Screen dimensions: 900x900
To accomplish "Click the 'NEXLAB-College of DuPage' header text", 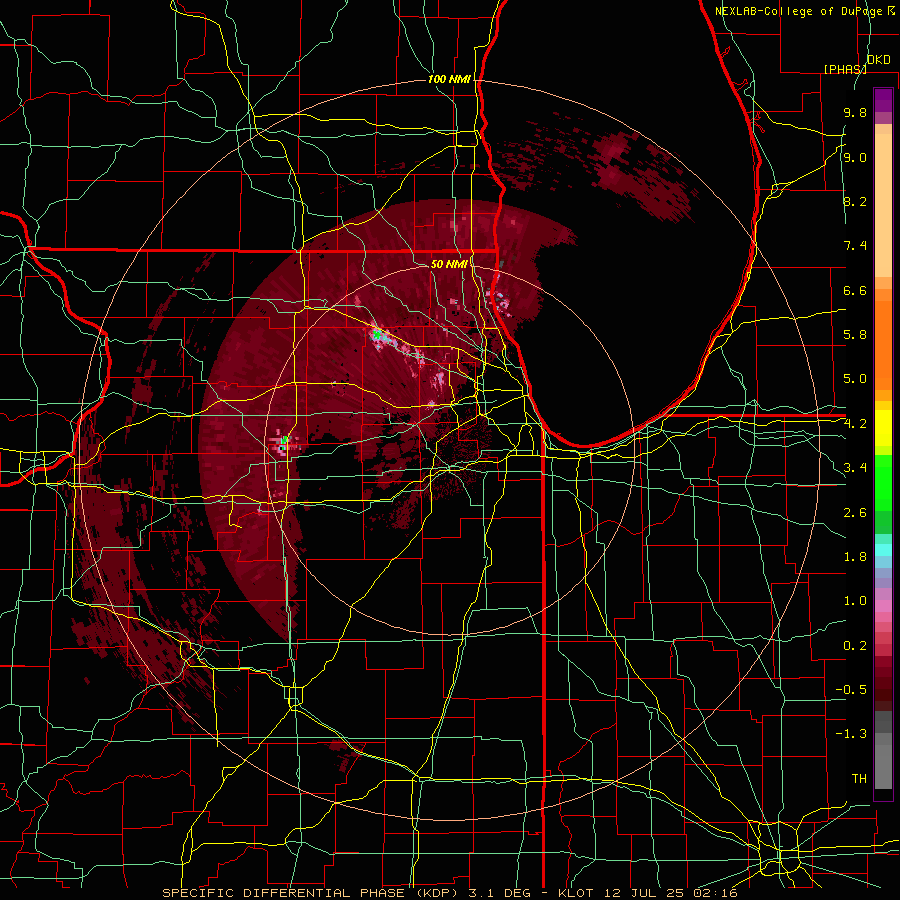I will (x=798, y=11).
